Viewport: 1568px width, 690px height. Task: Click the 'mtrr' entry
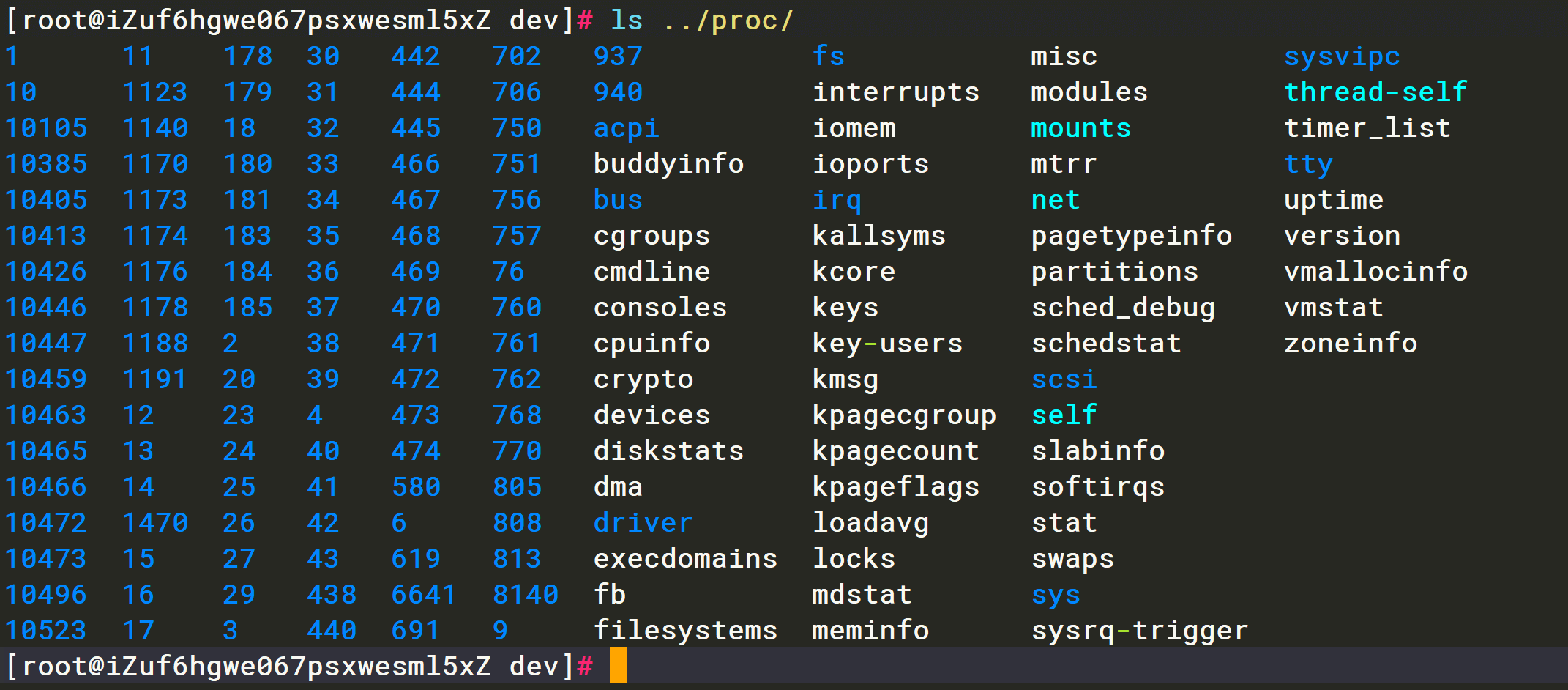point(1064,163)
